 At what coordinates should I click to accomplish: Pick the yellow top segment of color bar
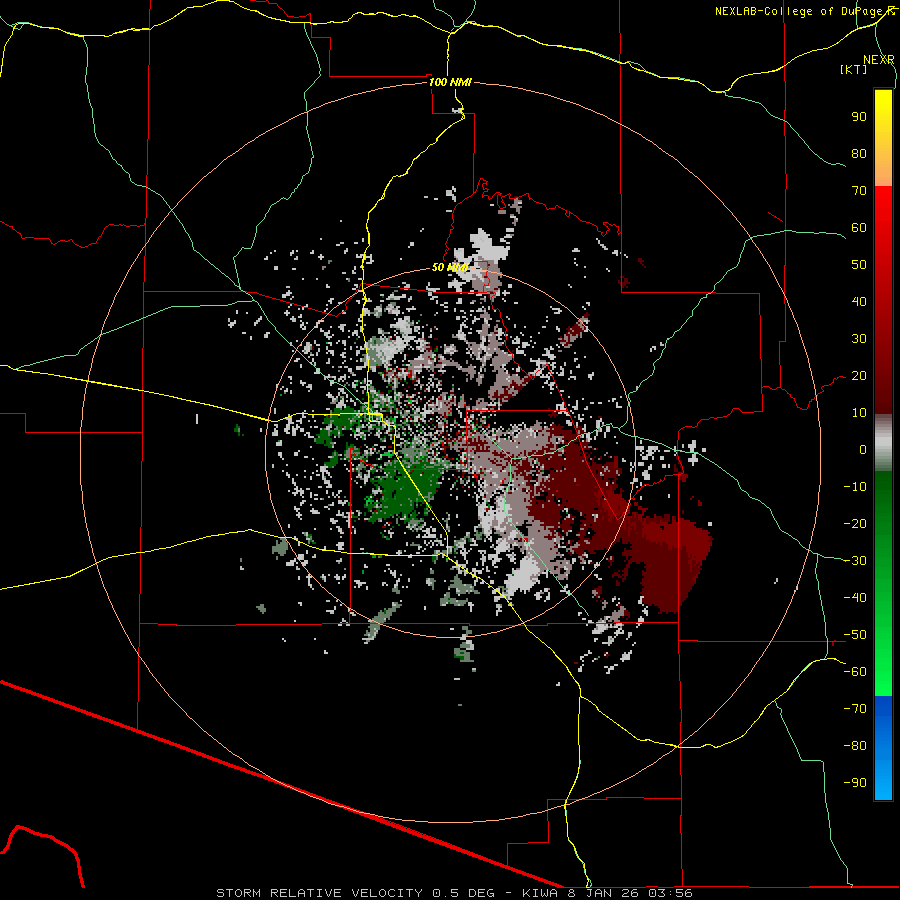coord(883,138)
